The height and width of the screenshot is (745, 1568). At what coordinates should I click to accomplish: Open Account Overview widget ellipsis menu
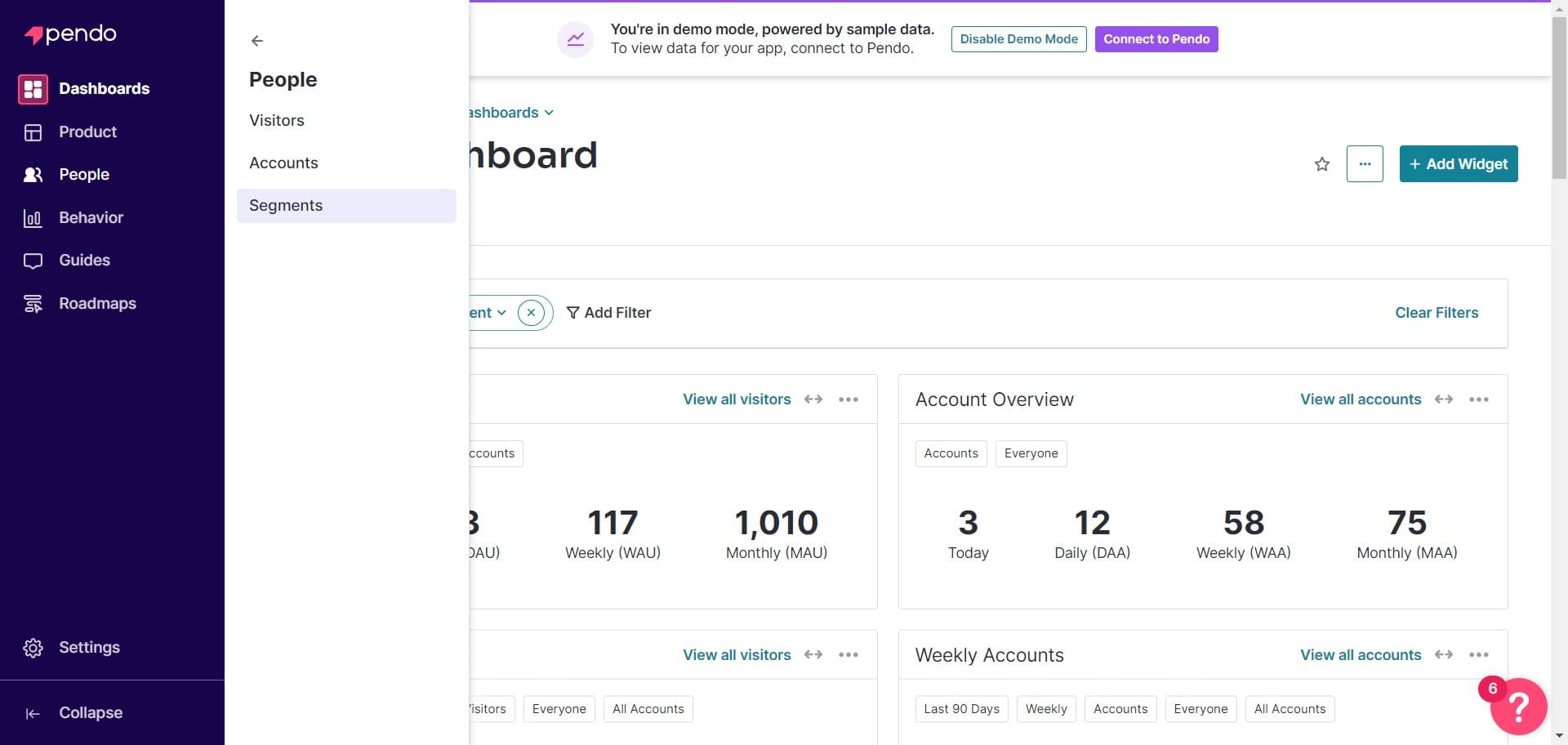coord(1478,399)
